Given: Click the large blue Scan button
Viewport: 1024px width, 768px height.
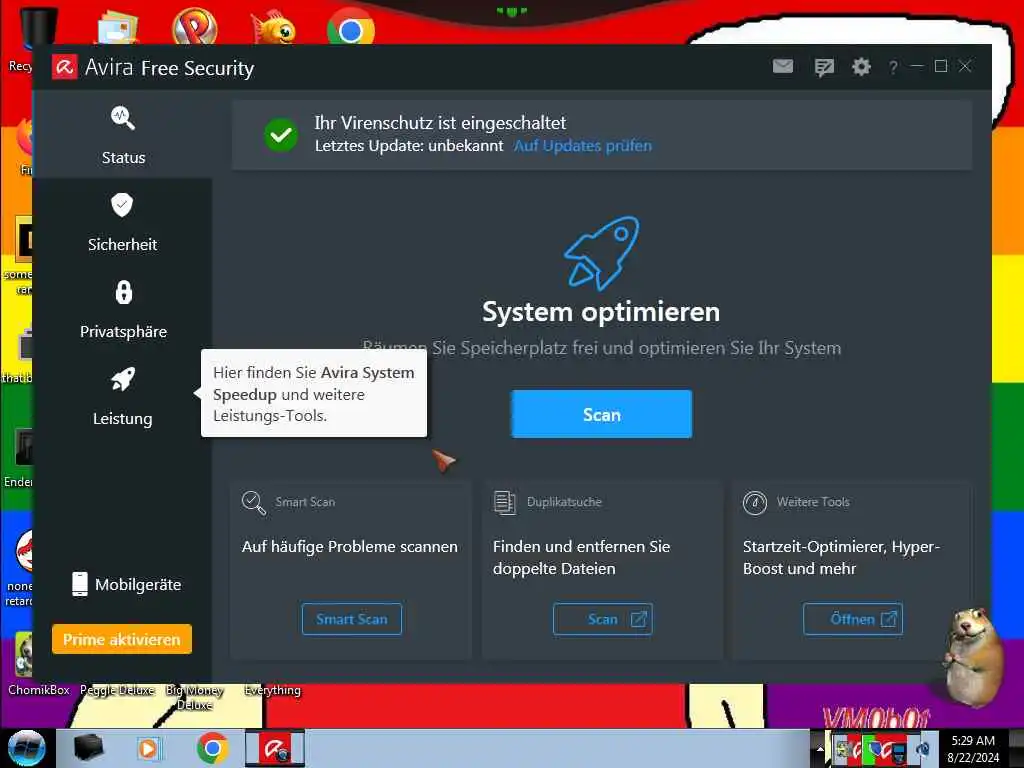Looking at the screenshot, I should click(x=601, y=415).
